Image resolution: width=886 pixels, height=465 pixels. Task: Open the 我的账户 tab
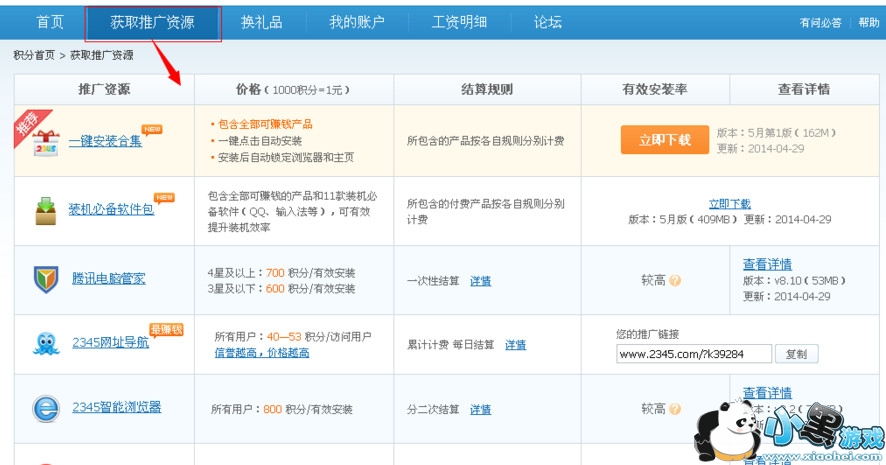[x=357, y=22]
